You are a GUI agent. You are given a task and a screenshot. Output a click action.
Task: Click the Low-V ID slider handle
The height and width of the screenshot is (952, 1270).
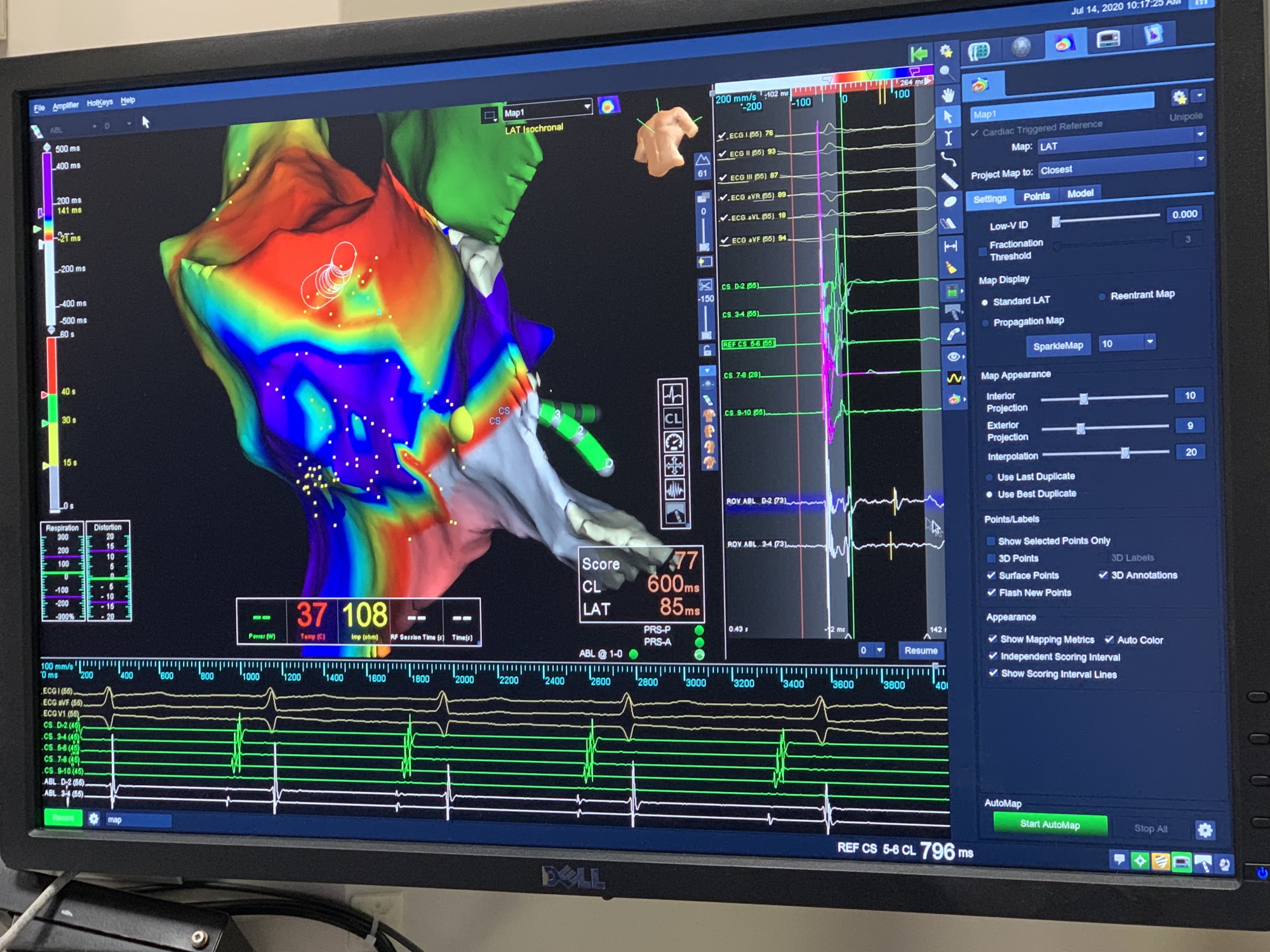1056,221
